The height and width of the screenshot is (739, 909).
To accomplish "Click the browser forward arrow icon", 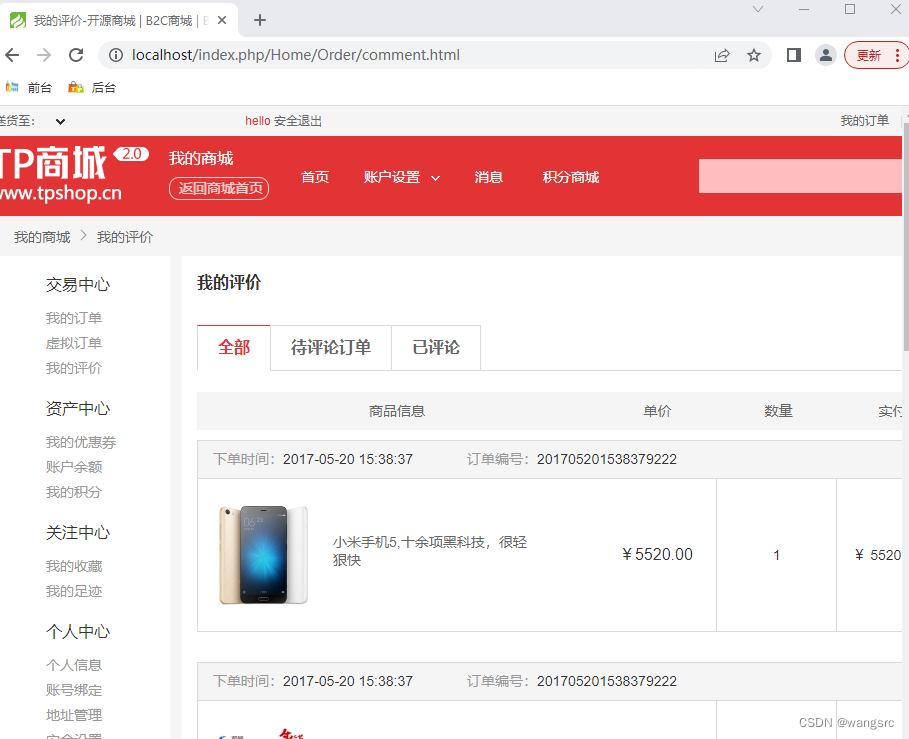I will 43,55.
